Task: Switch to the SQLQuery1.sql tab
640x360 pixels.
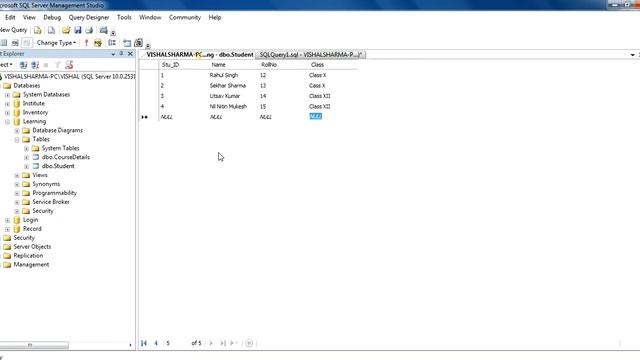Action: click(310, 55)
